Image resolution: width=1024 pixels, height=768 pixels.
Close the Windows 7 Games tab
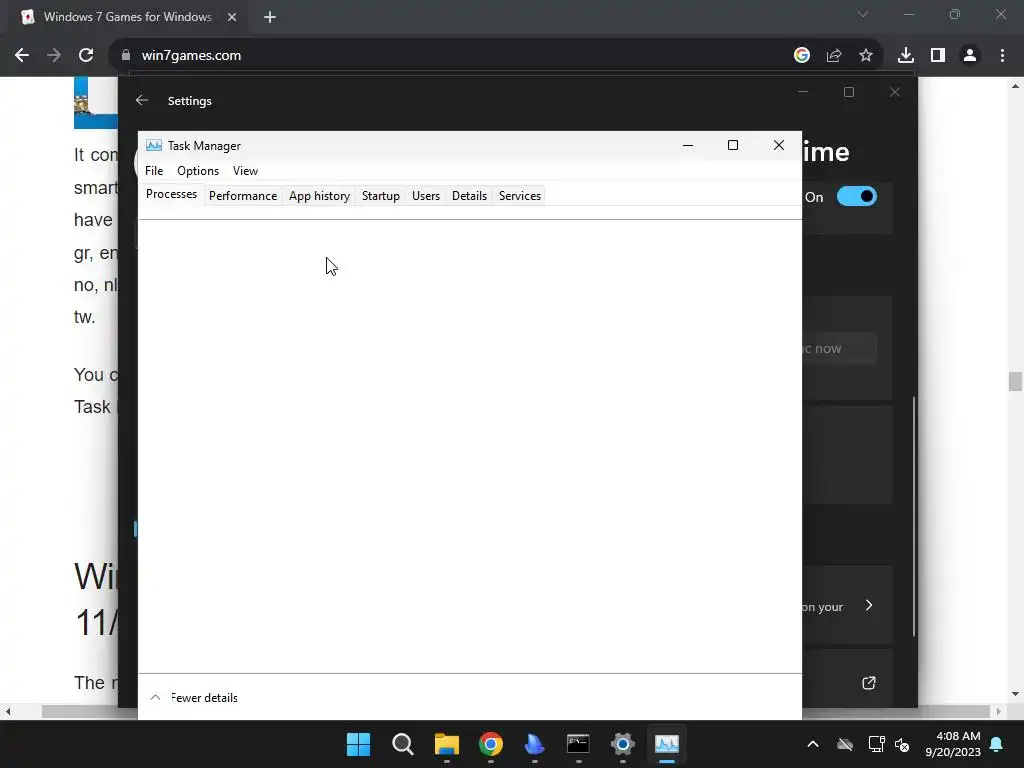(x=232, y=17)
